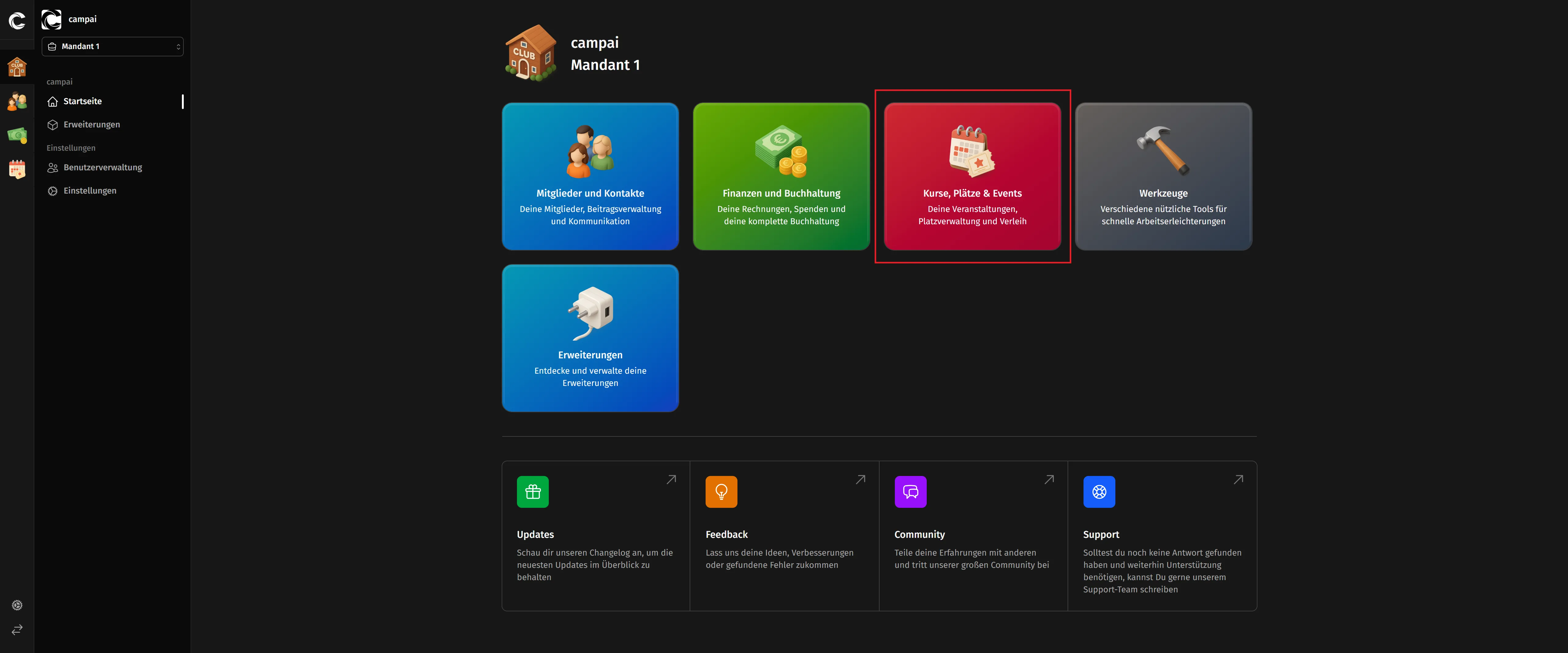The image size is (1568, 653).
Task: Click the external arrow on the Updates card
Action: coord(671,480)
